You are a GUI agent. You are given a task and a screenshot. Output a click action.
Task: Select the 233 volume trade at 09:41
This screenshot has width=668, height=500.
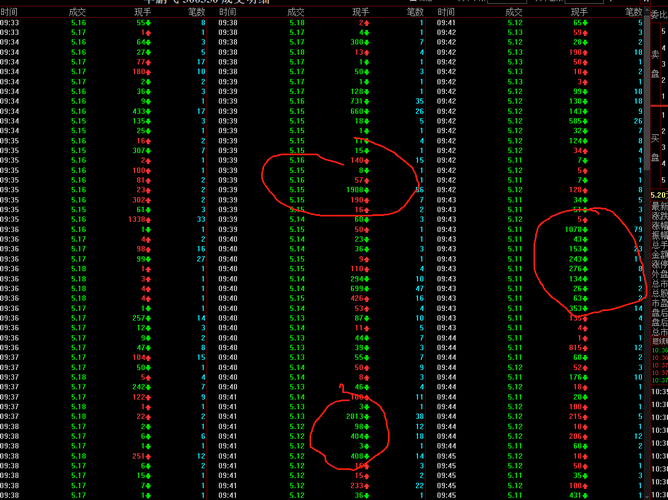360,486
